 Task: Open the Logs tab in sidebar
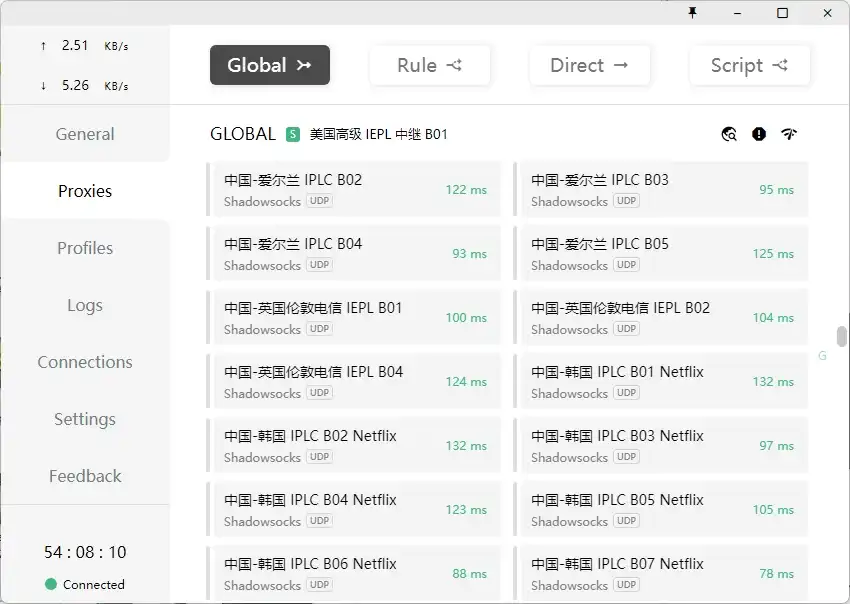pyautogui.click(x=85, y=305)
